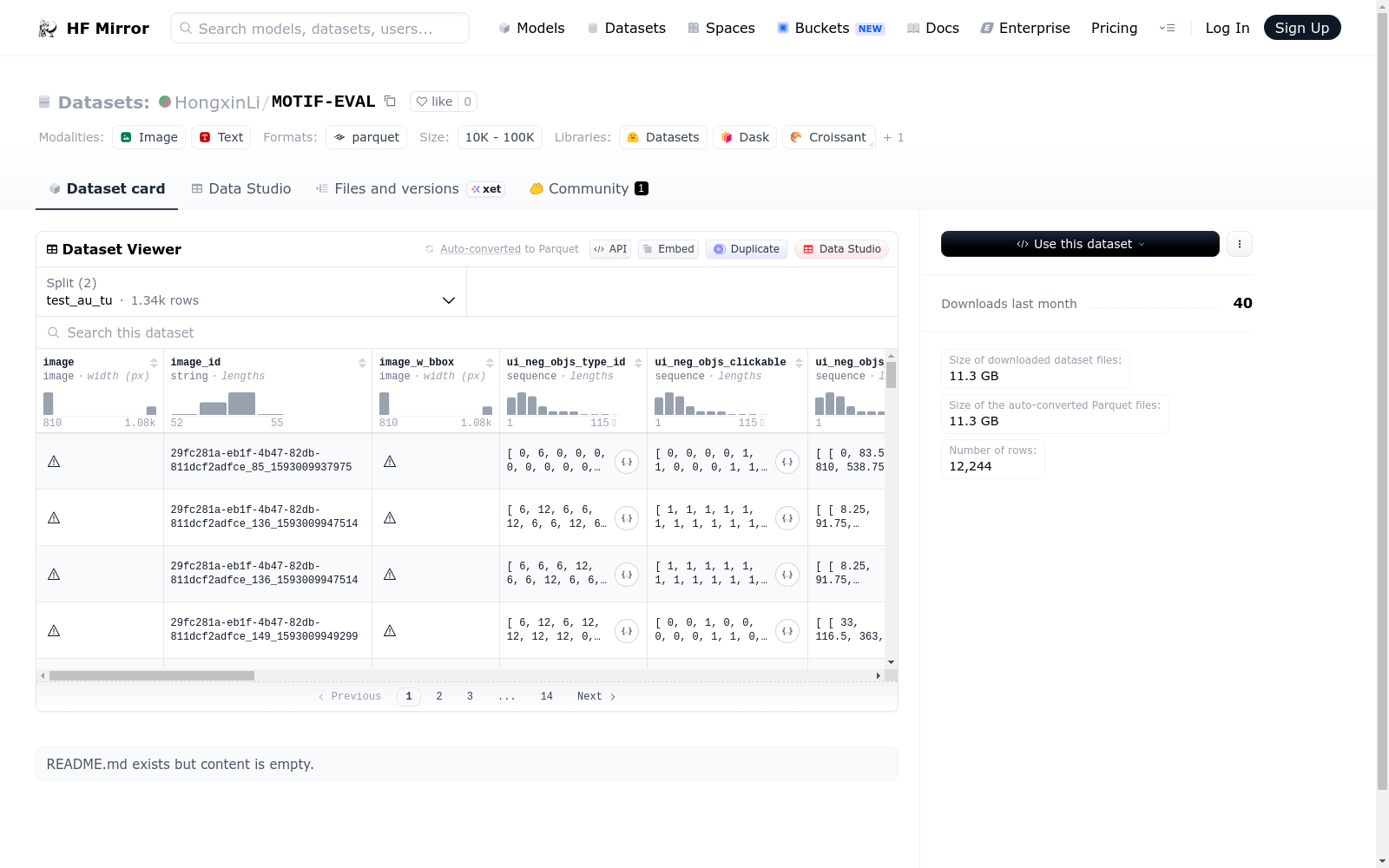The width and height of the screenshot is (1389, 868).
Task: Click the Duplicate button
Action: [747, 249]
